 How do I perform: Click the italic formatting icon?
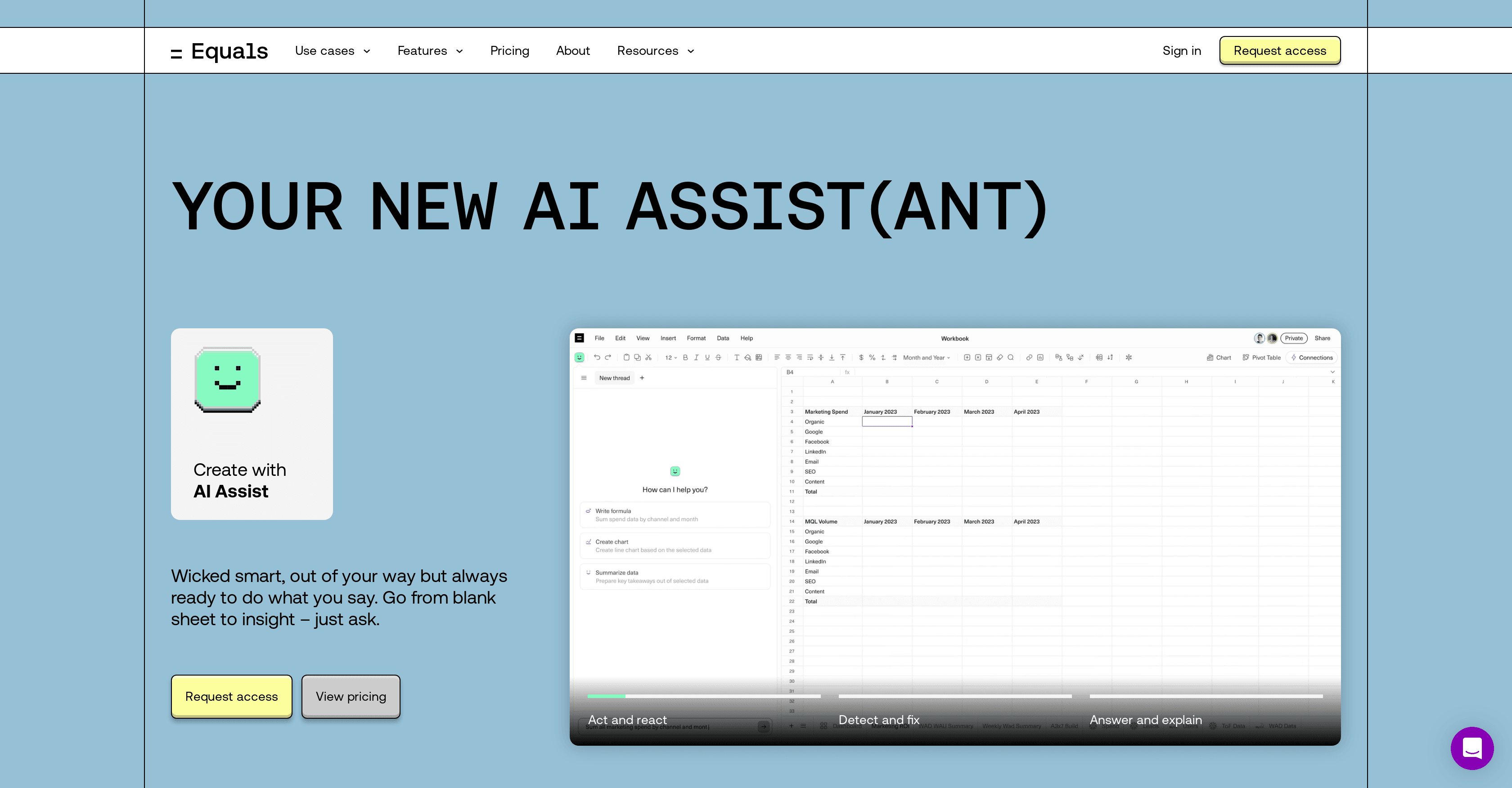[x=696, y=357]
